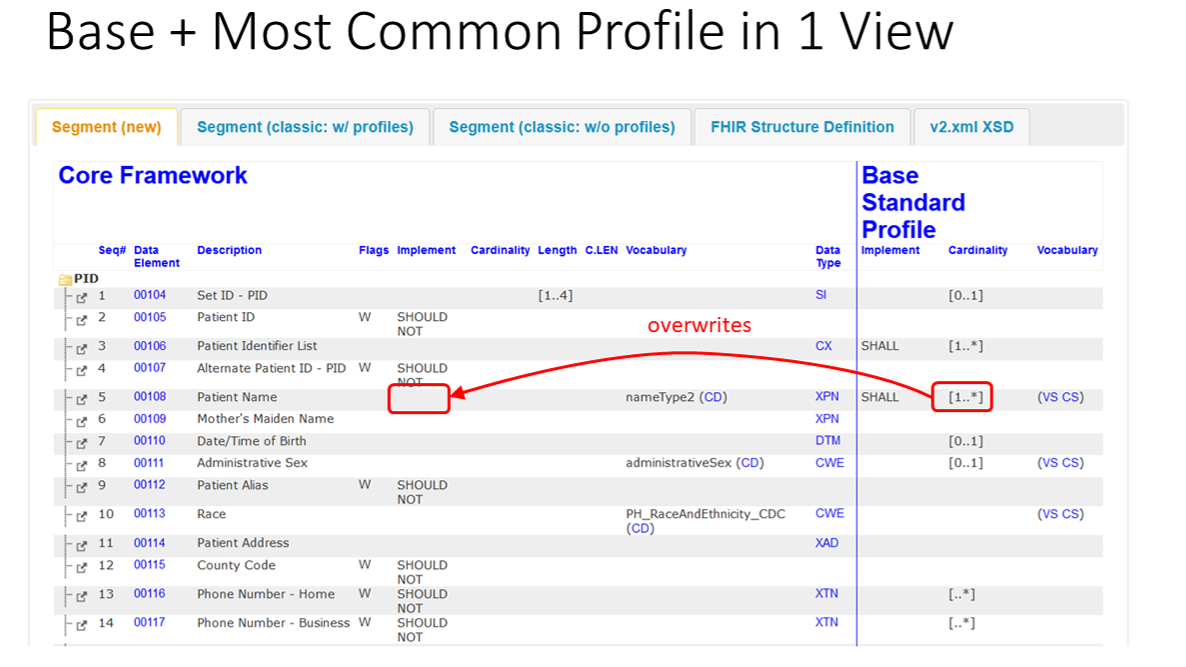Image resolution: width=1186 pixels, height=667 pixels.
Task: Switch to Segment (classic: w/ profiles) tab
Action: 305,127
